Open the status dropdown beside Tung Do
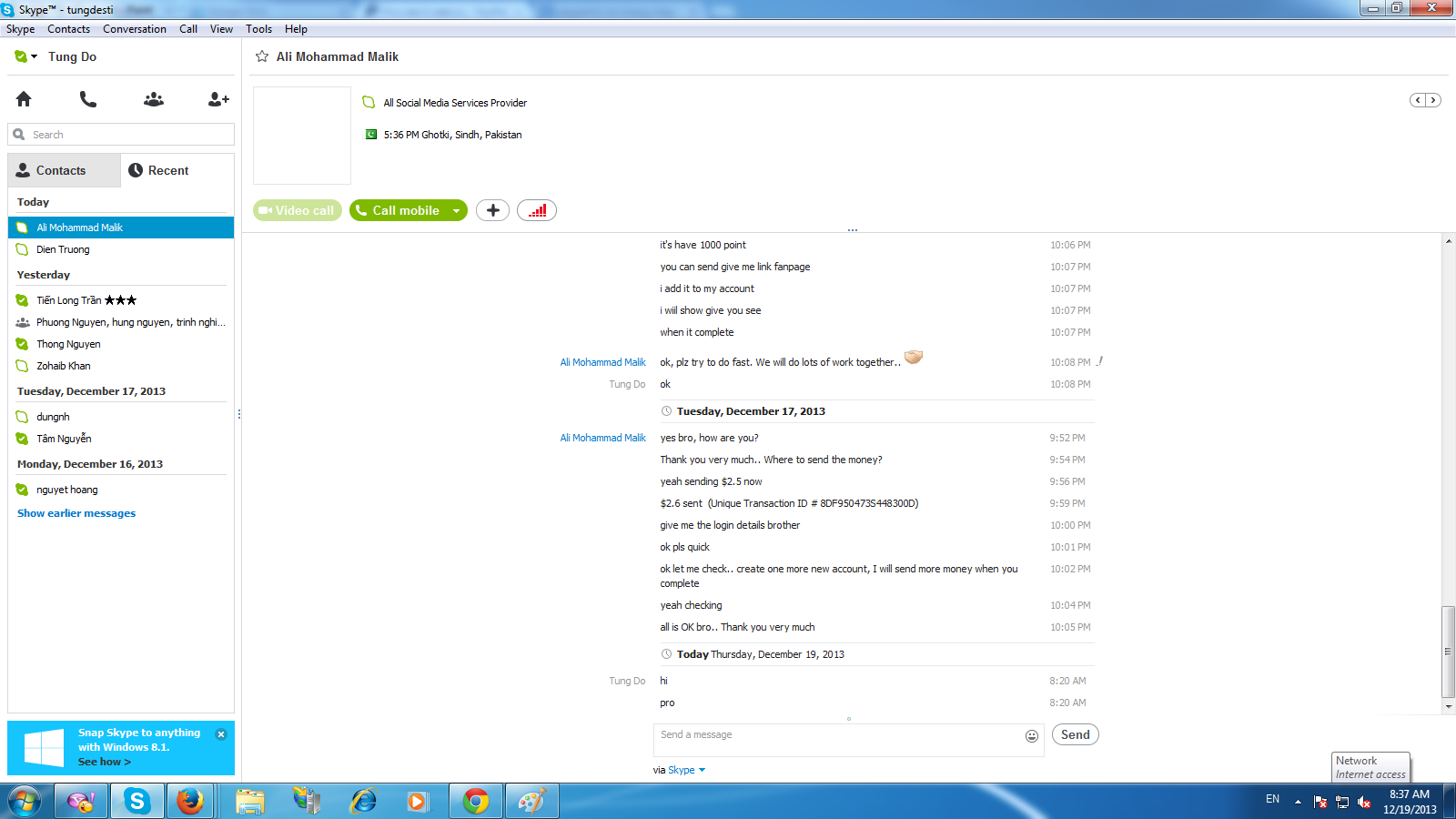This screenshot has width=1456, height=819. (x=35, y=56)
